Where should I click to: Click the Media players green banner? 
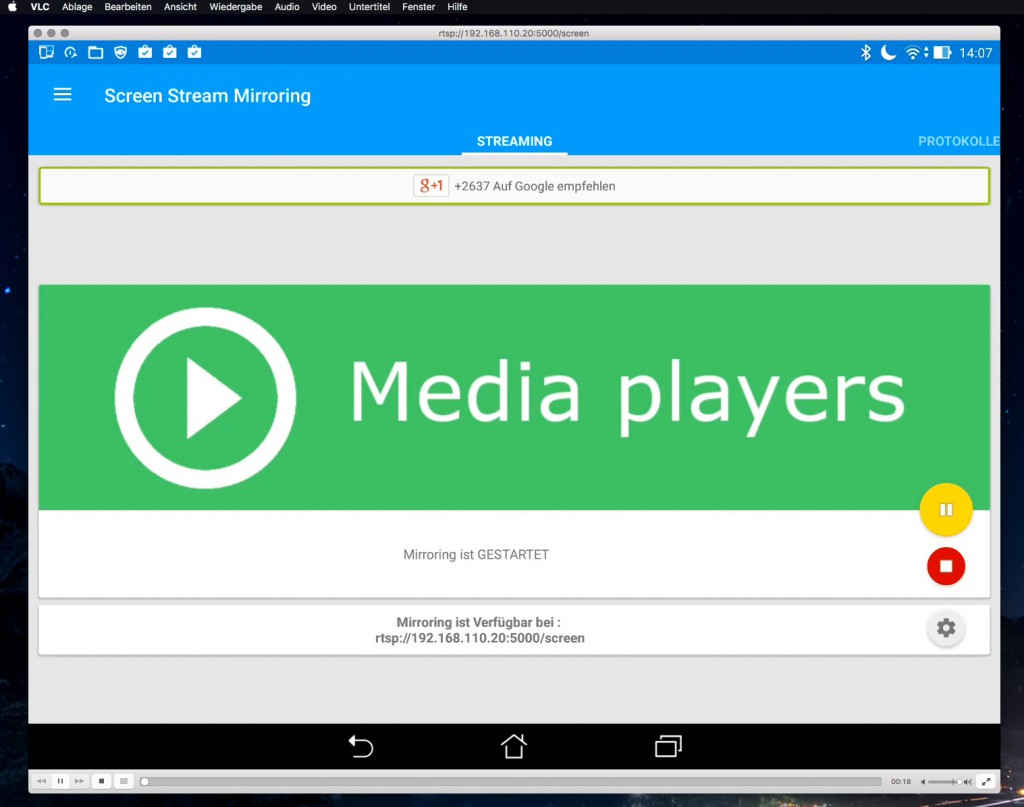click(514, 397)
